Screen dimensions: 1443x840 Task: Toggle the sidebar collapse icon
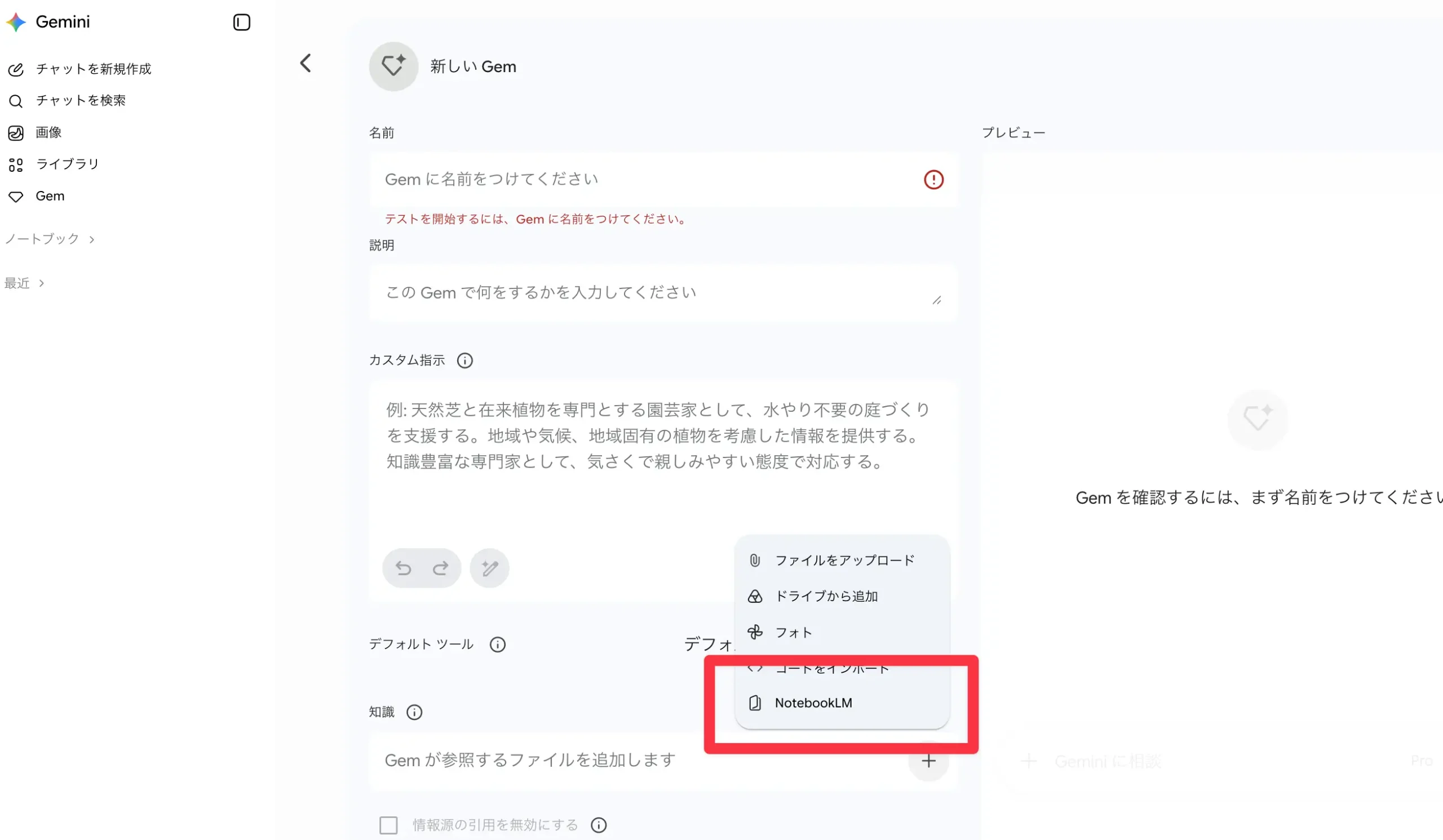[x=242, y=23]
